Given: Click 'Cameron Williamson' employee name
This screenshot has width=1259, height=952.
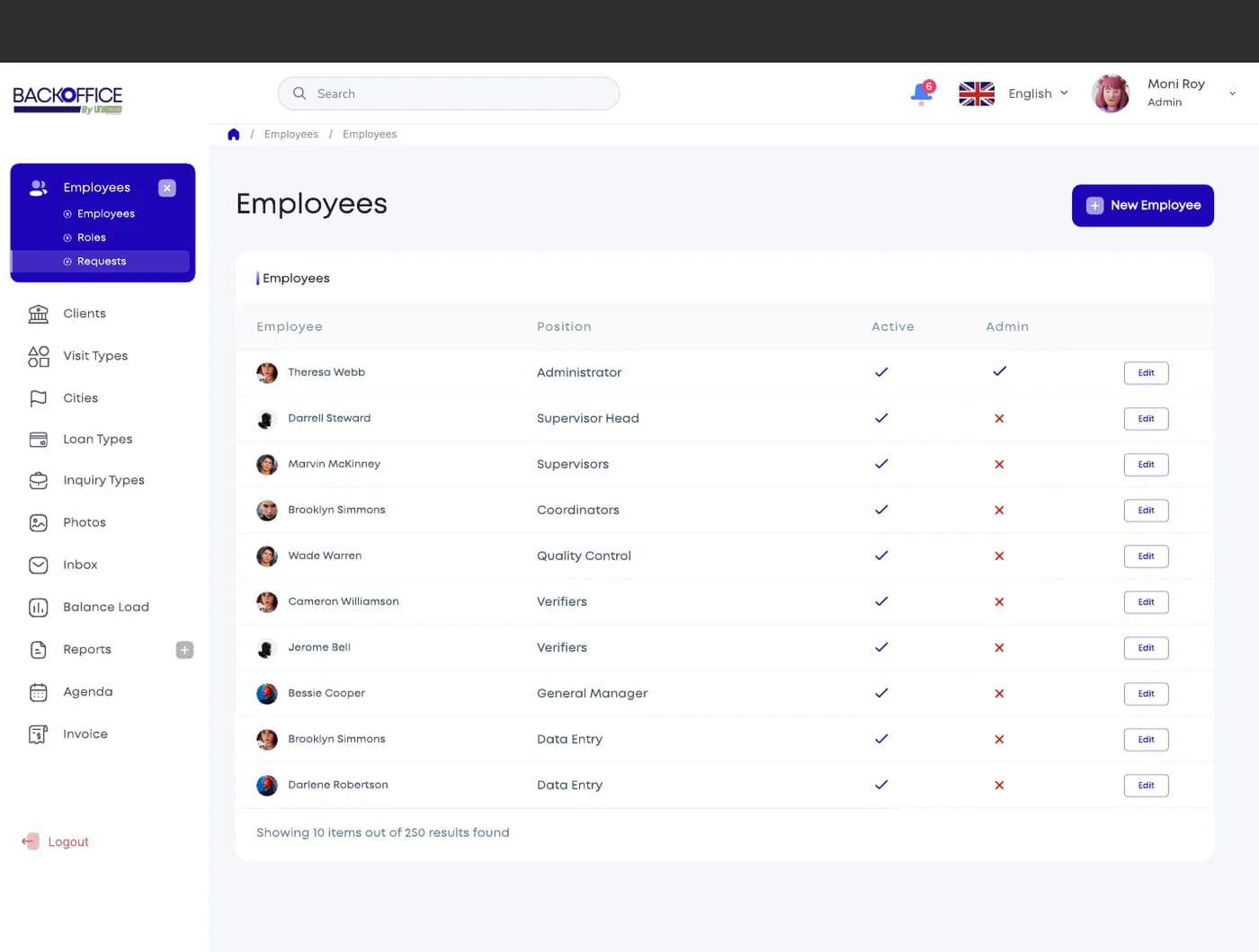Looking at the screenshot, I should 344,601.
